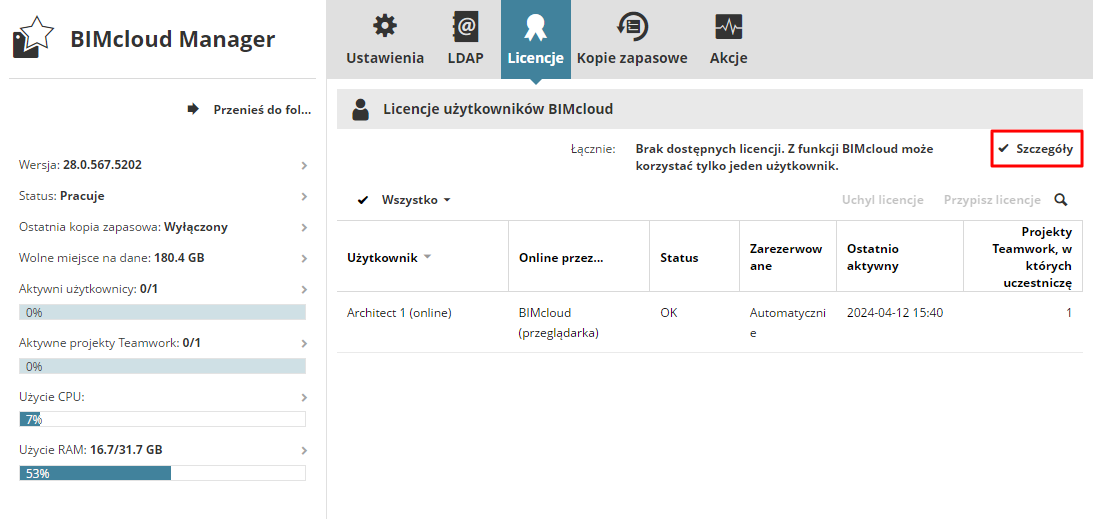
Task: Open the Kopie zapasowe backup icon
Action: (x=632, y=26)
